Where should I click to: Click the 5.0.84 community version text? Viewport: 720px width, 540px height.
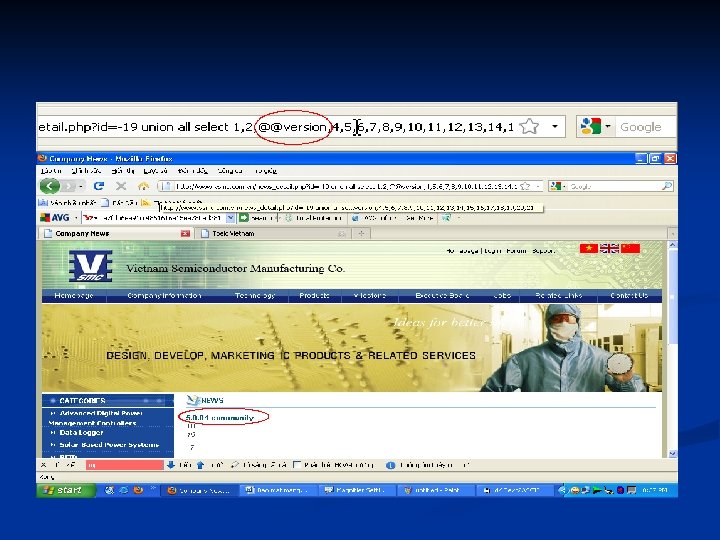220,417
